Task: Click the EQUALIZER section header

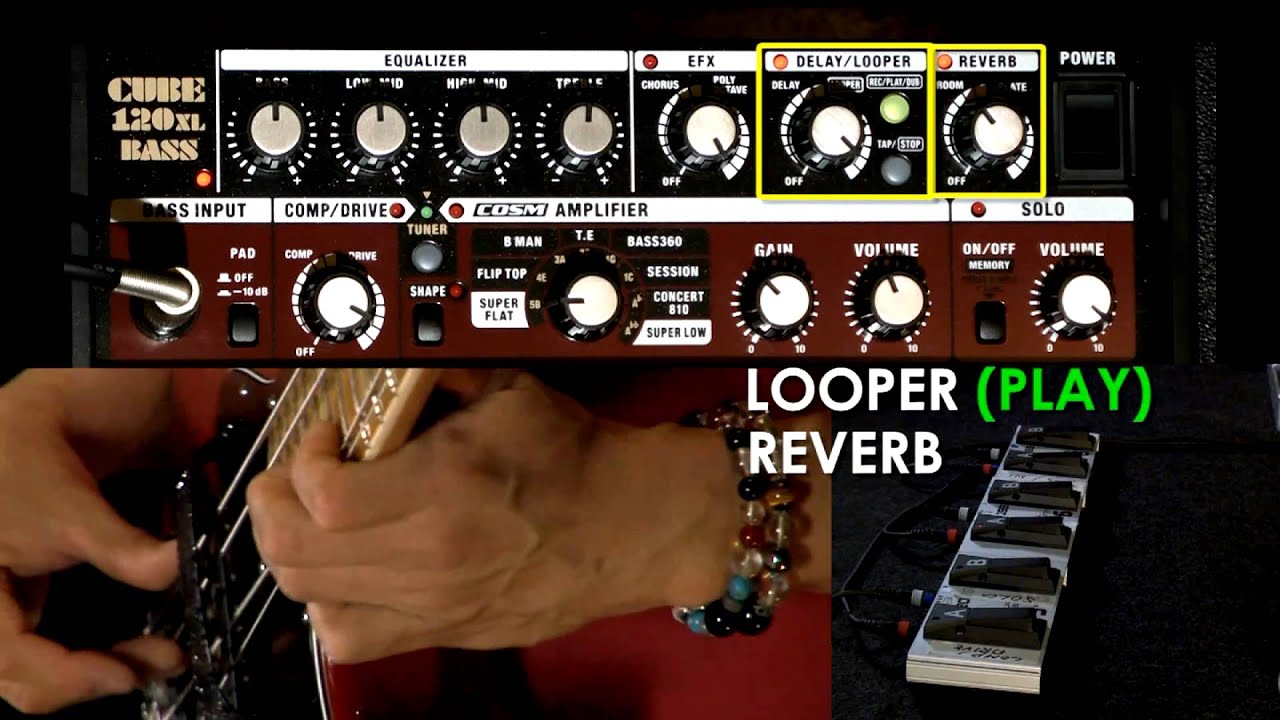Action: (x=425, y=61)
